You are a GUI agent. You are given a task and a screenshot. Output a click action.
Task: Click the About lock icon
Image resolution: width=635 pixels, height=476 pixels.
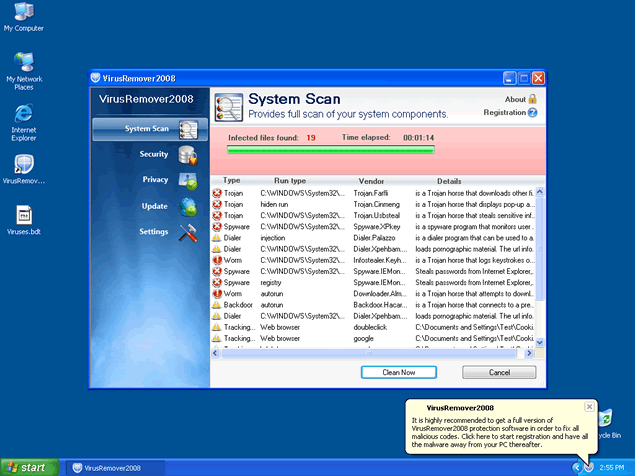[532, 99]
